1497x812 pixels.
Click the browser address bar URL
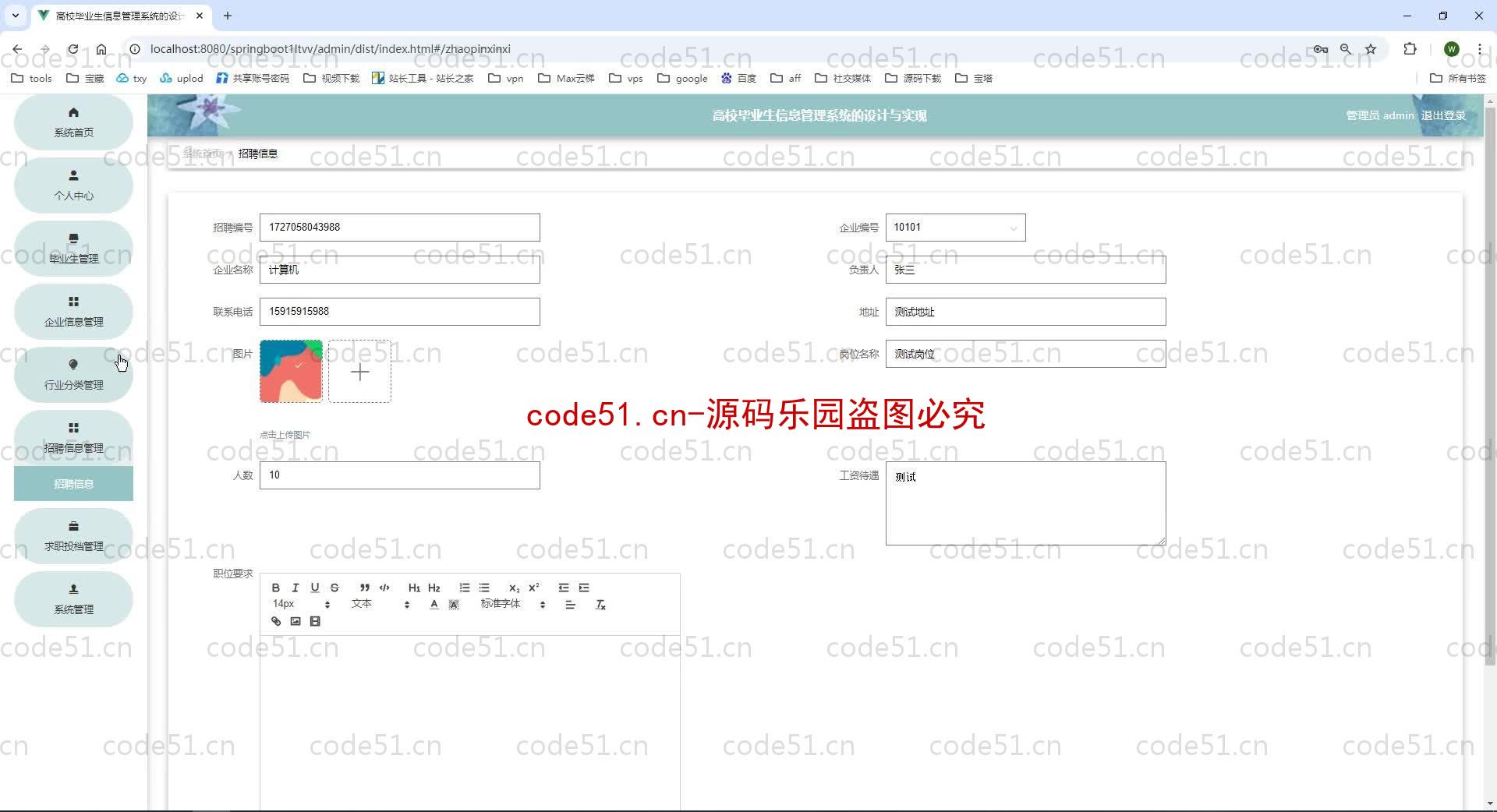coord(330,48)
